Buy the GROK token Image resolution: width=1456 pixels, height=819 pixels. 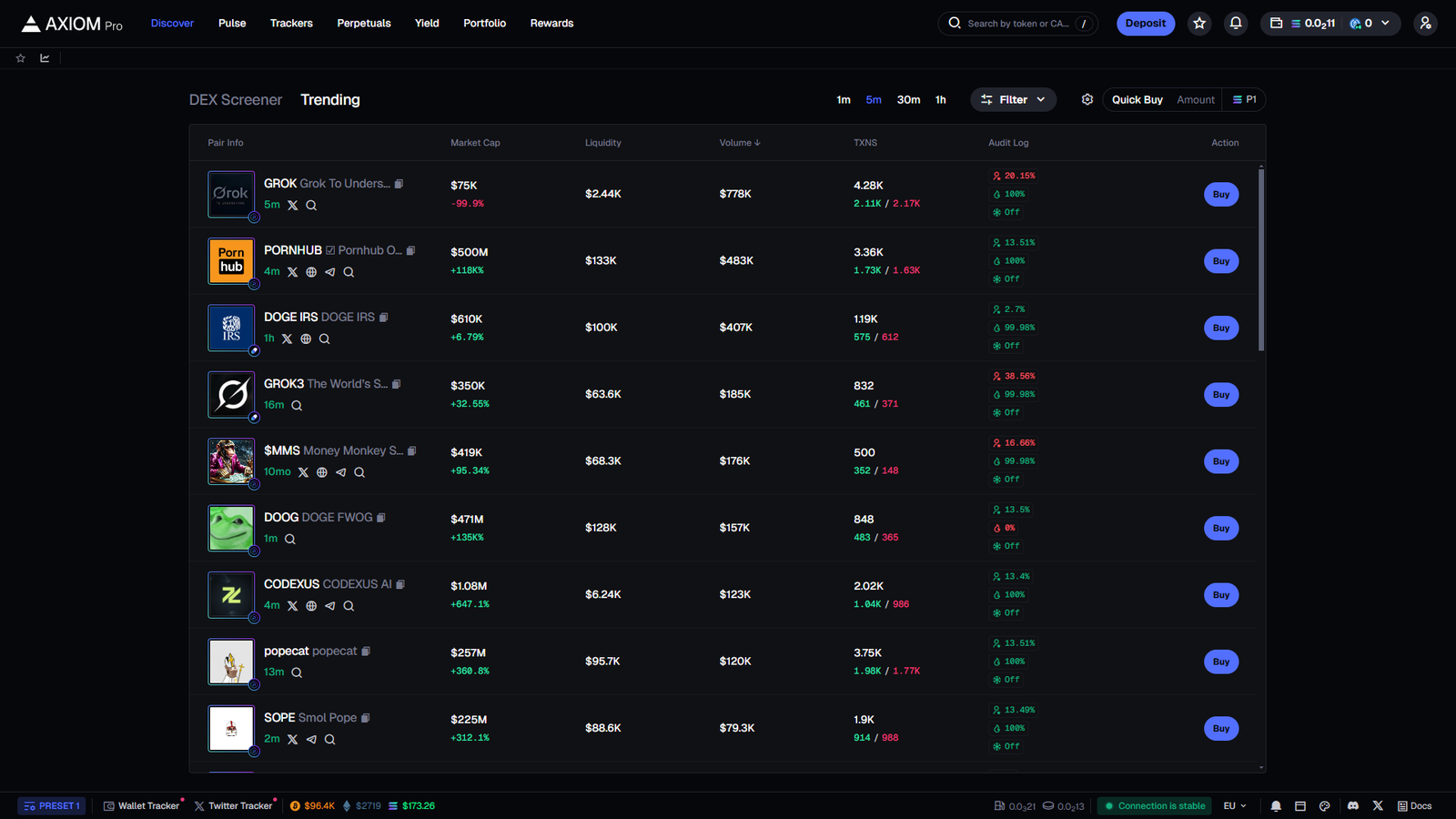1221,195
